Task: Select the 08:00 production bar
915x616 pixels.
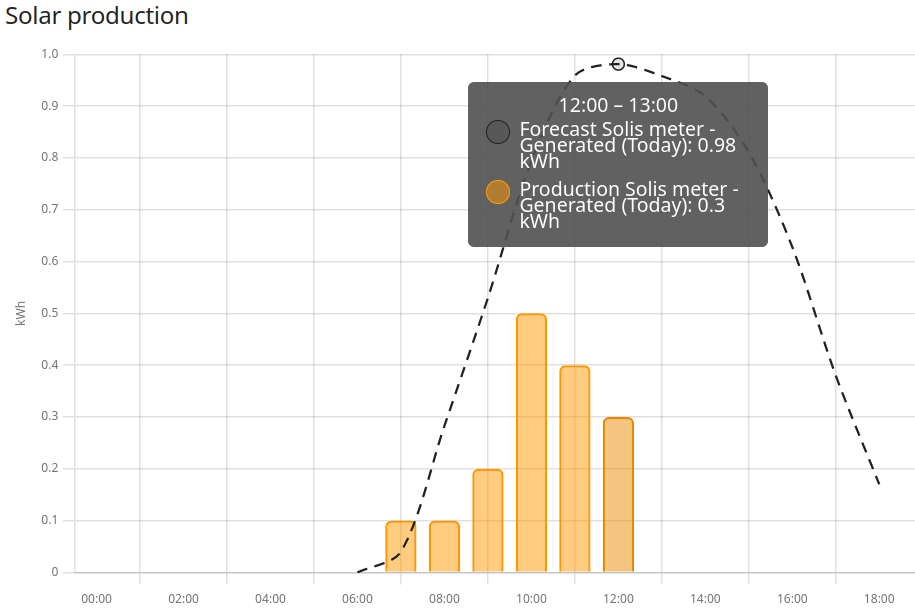Action: coord(444,546)
